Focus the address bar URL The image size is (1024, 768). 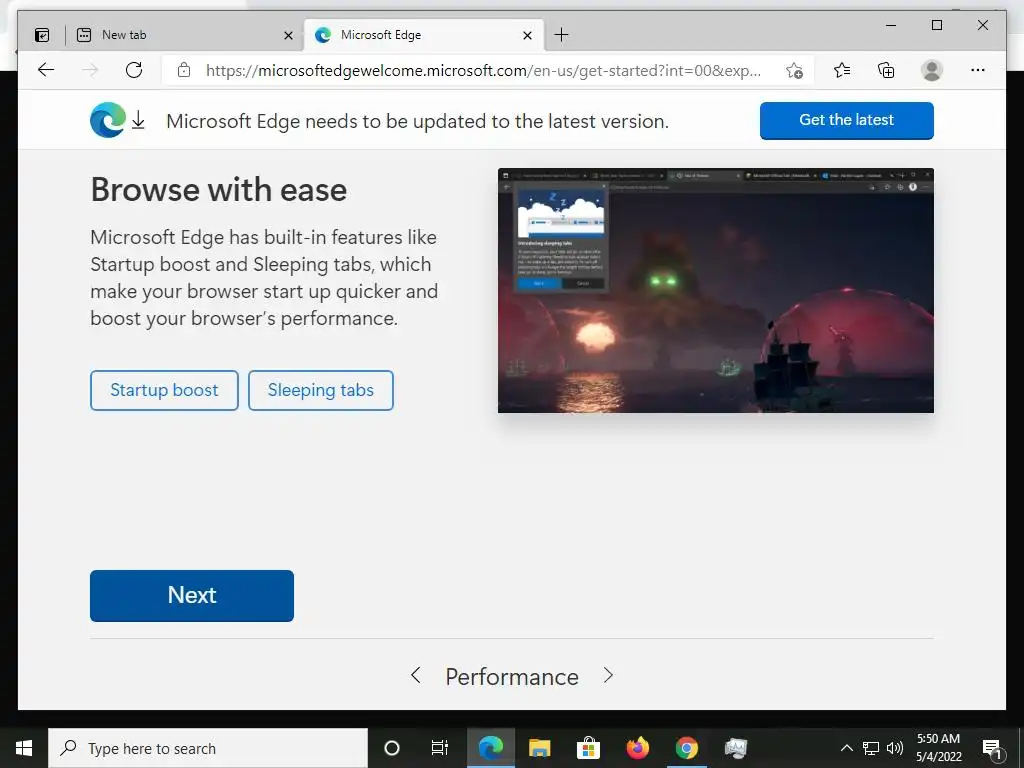[483, 71]
